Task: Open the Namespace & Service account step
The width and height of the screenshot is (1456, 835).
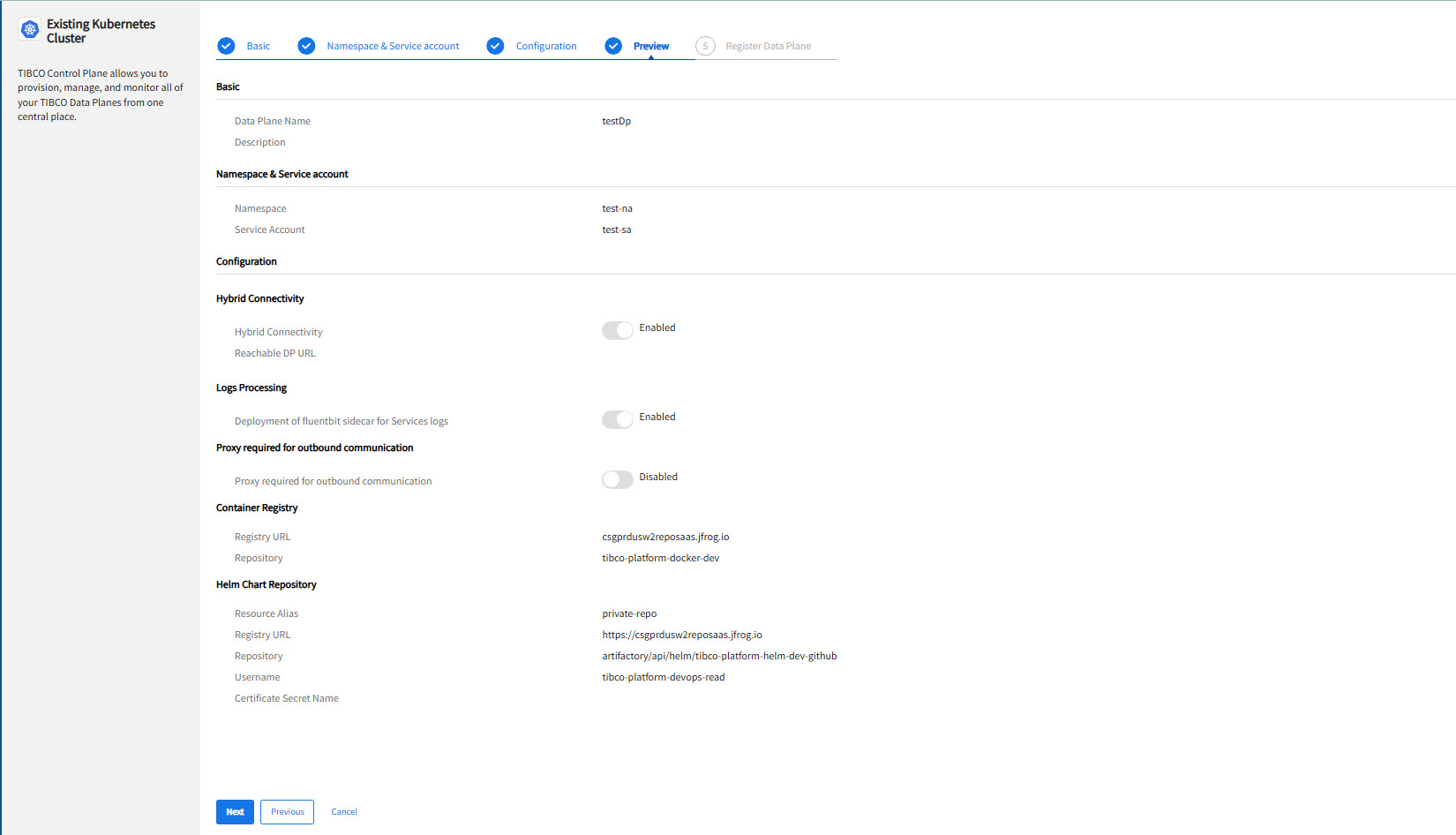Action: [393, 46]
